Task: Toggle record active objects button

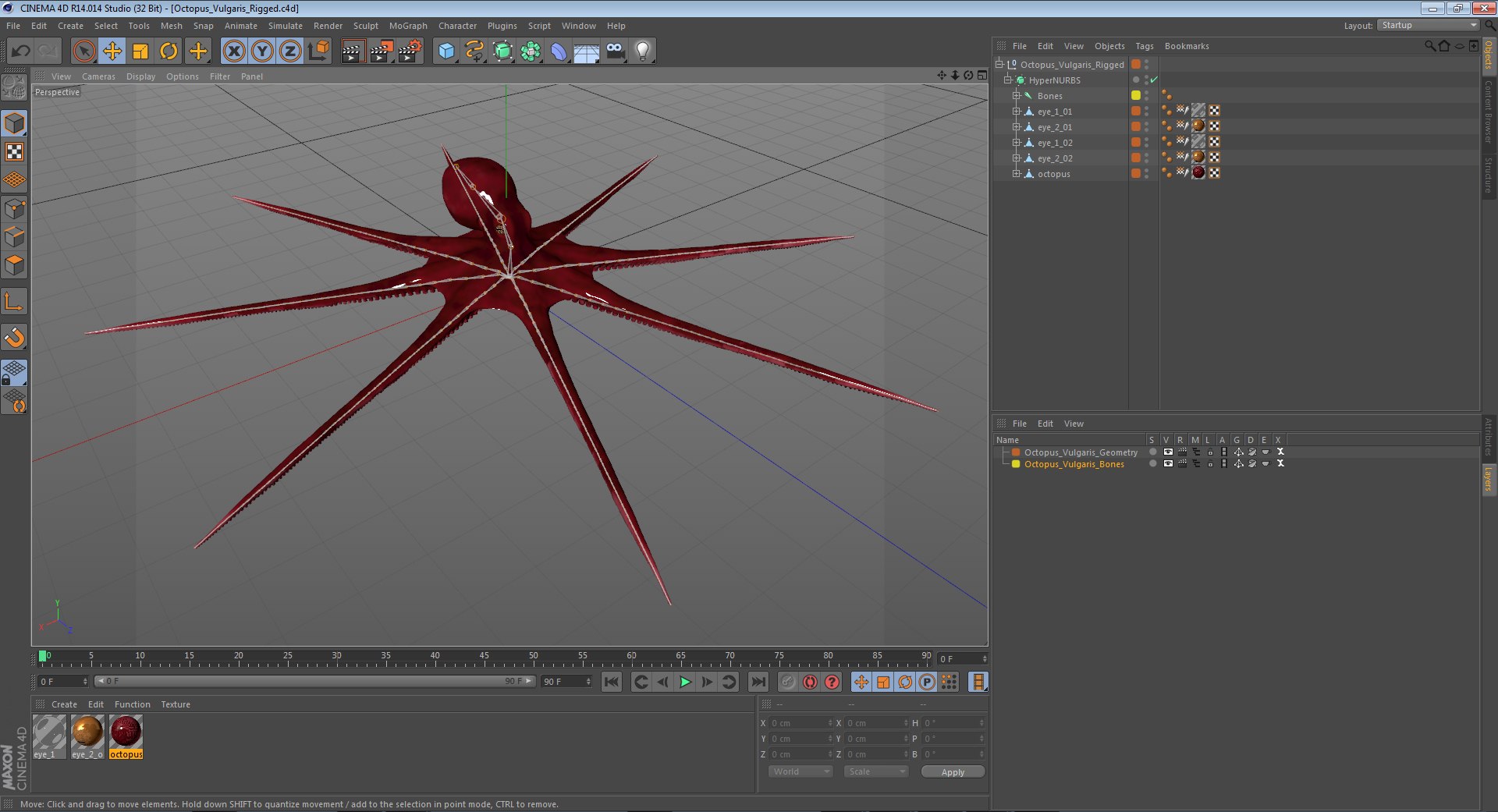Action: [788, 682]
